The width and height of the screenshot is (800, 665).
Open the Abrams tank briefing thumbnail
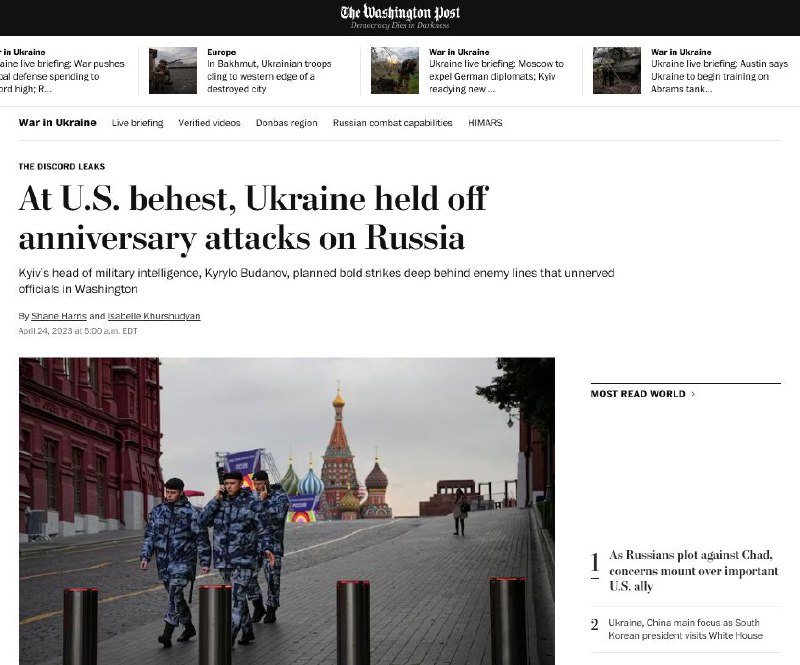point(617,70)
